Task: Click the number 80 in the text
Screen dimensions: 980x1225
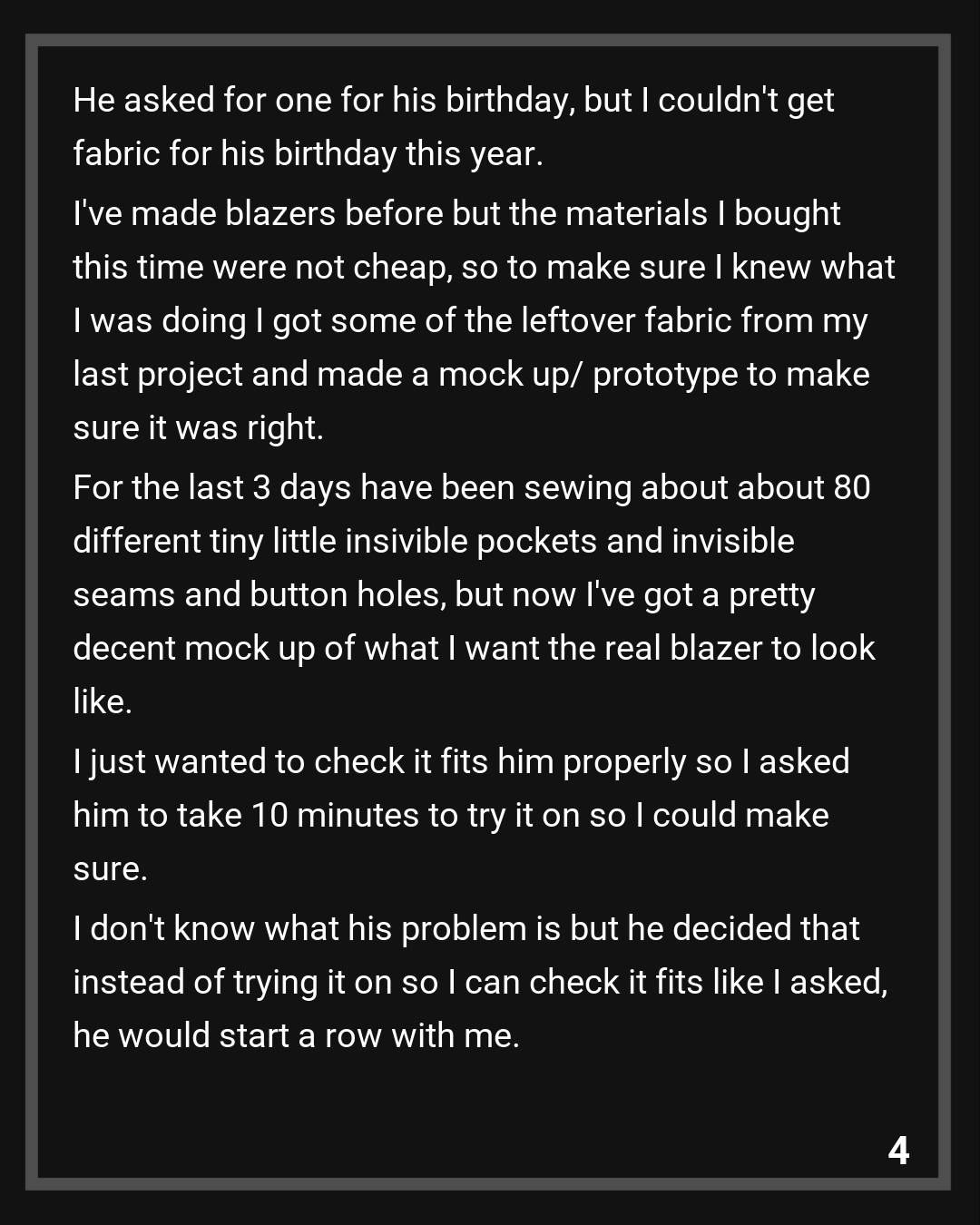Action: pos(851,488)
